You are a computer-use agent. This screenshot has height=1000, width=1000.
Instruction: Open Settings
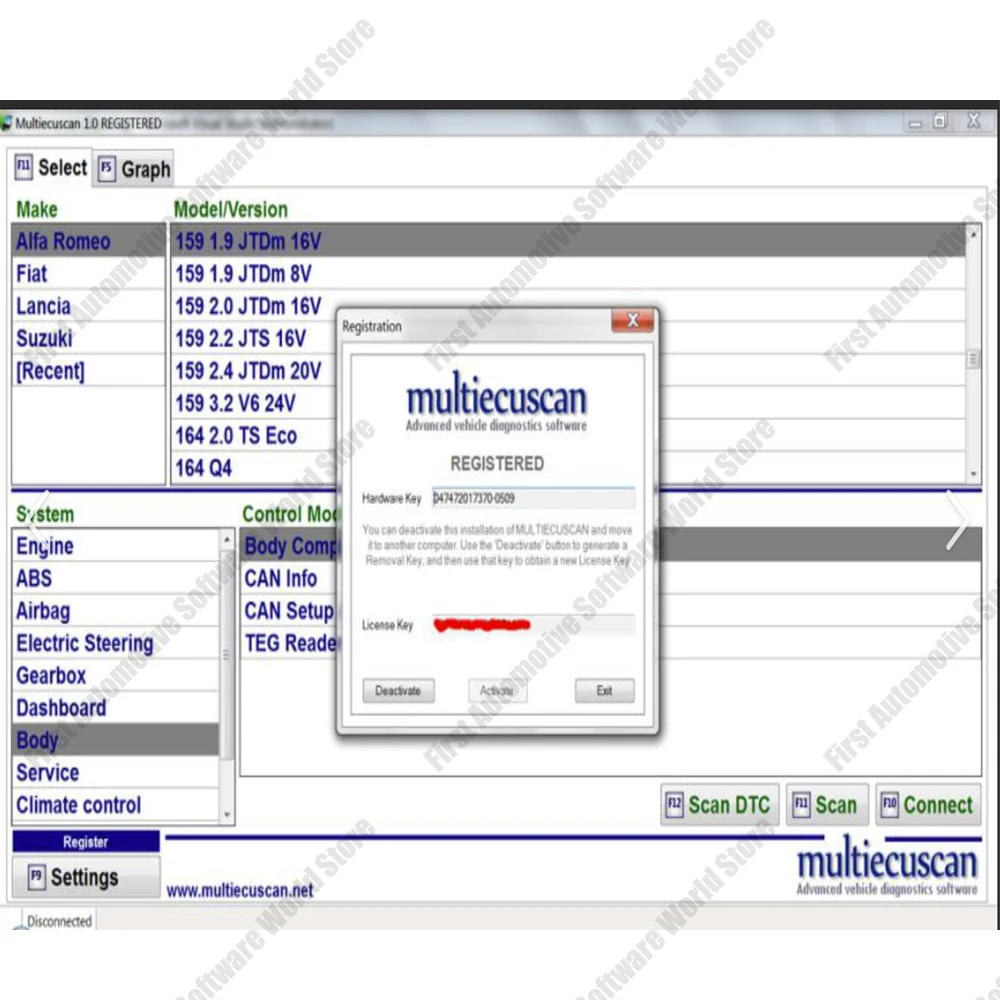pyautogui.click(x=85, y=877)
